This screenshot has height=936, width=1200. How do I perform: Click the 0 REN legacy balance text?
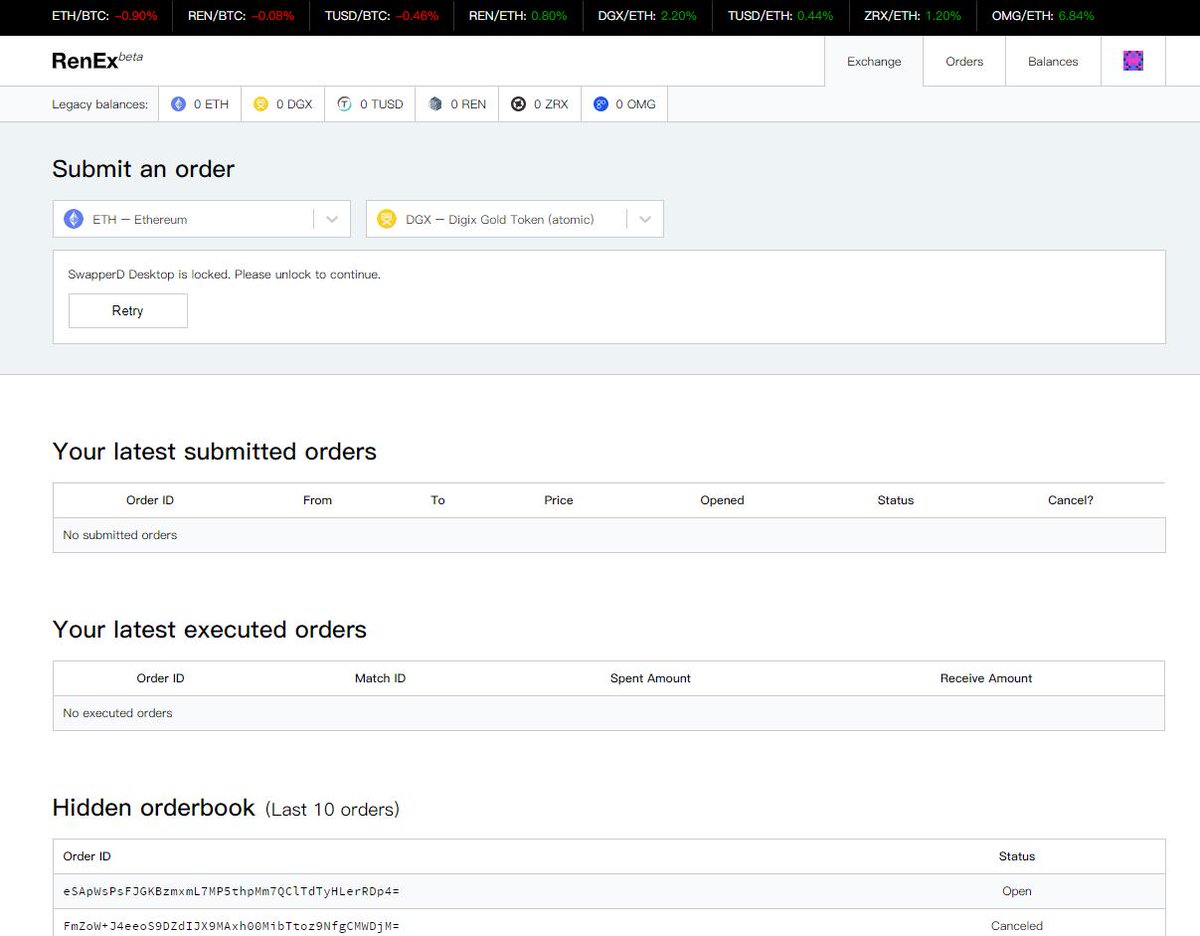point(468,104)
